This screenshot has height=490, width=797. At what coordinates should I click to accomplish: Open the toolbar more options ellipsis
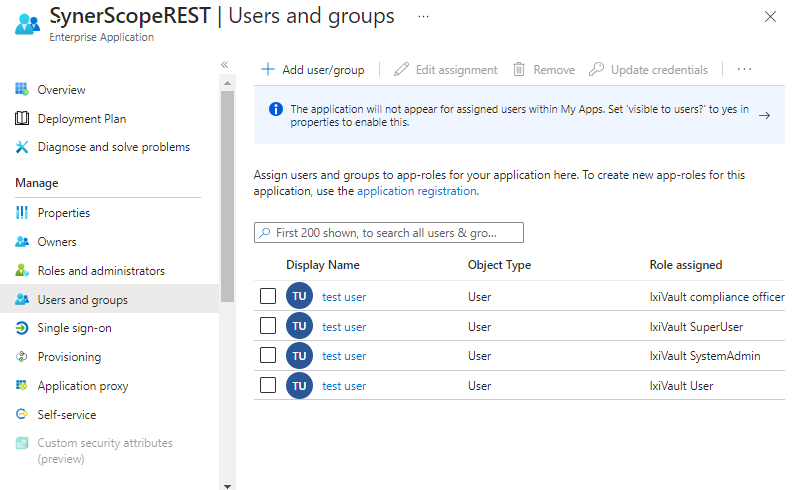coord(744,70)
